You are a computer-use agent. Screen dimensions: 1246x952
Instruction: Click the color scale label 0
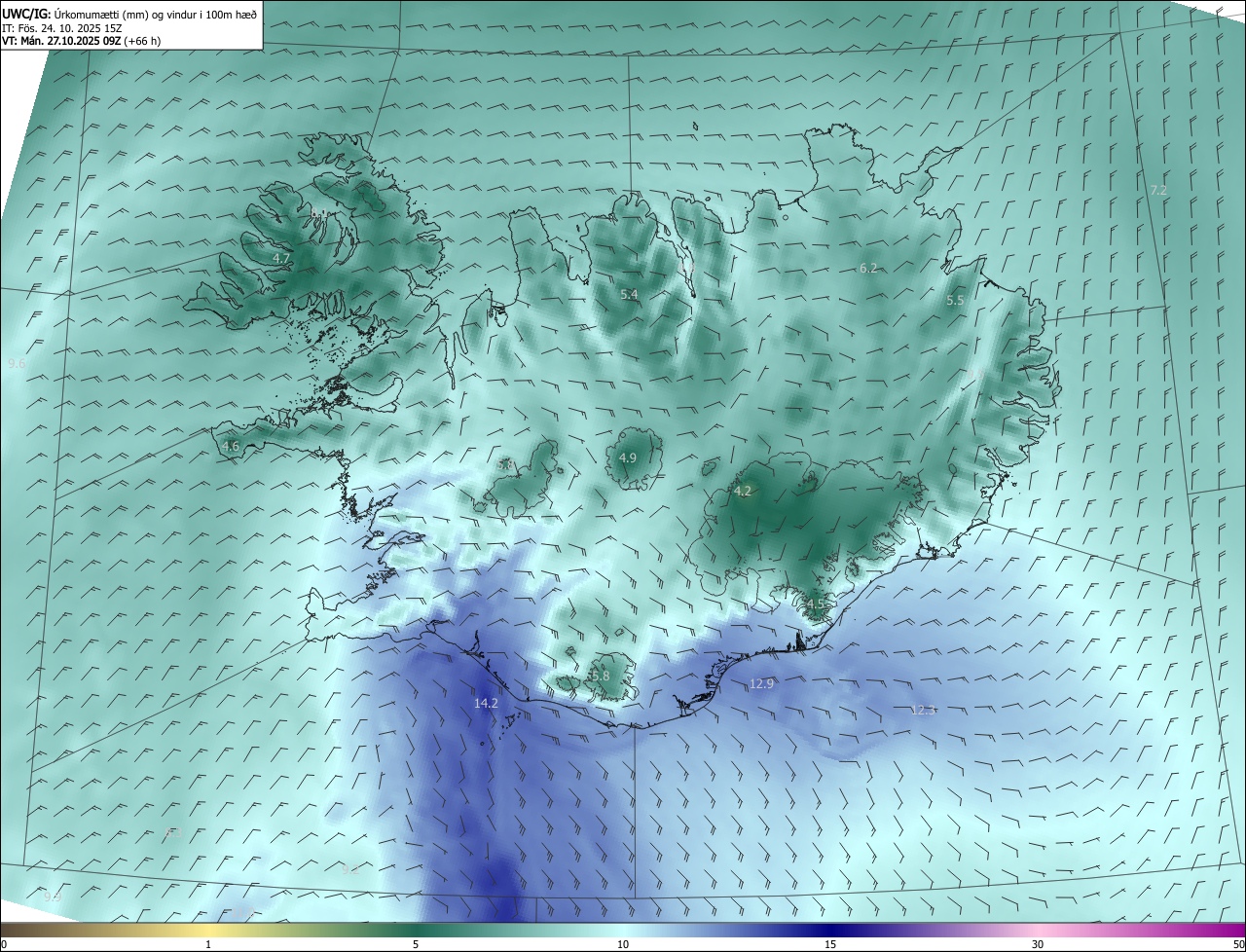pyautogui.click(x=4, y=944)
